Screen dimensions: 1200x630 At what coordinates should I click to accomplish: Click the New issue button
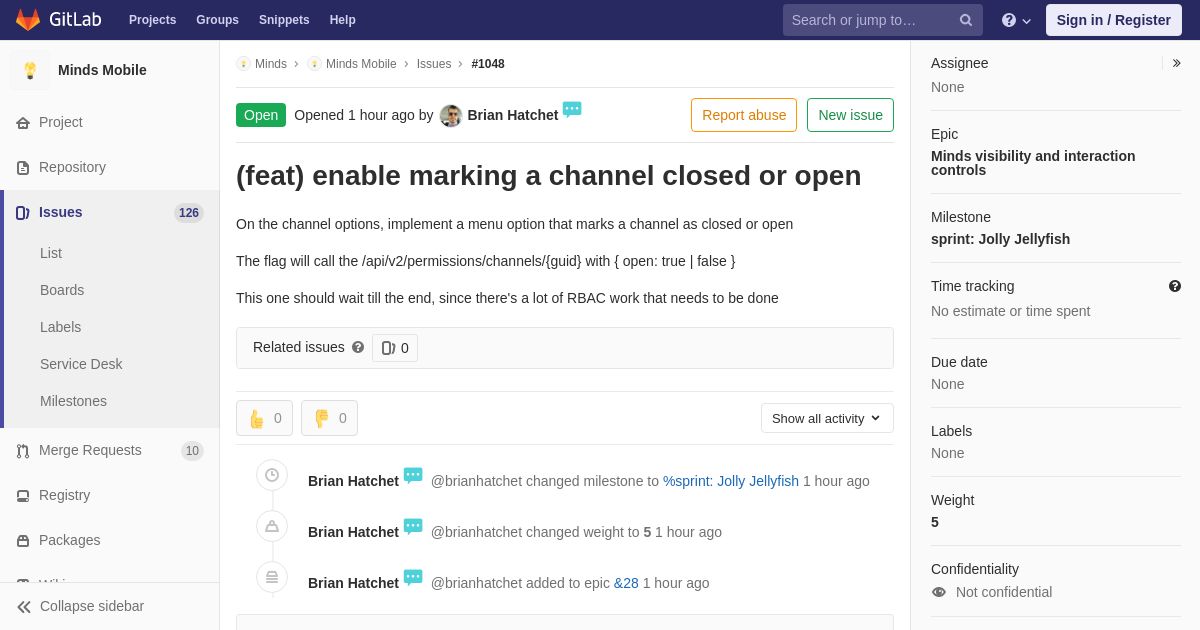coord(850,115)
